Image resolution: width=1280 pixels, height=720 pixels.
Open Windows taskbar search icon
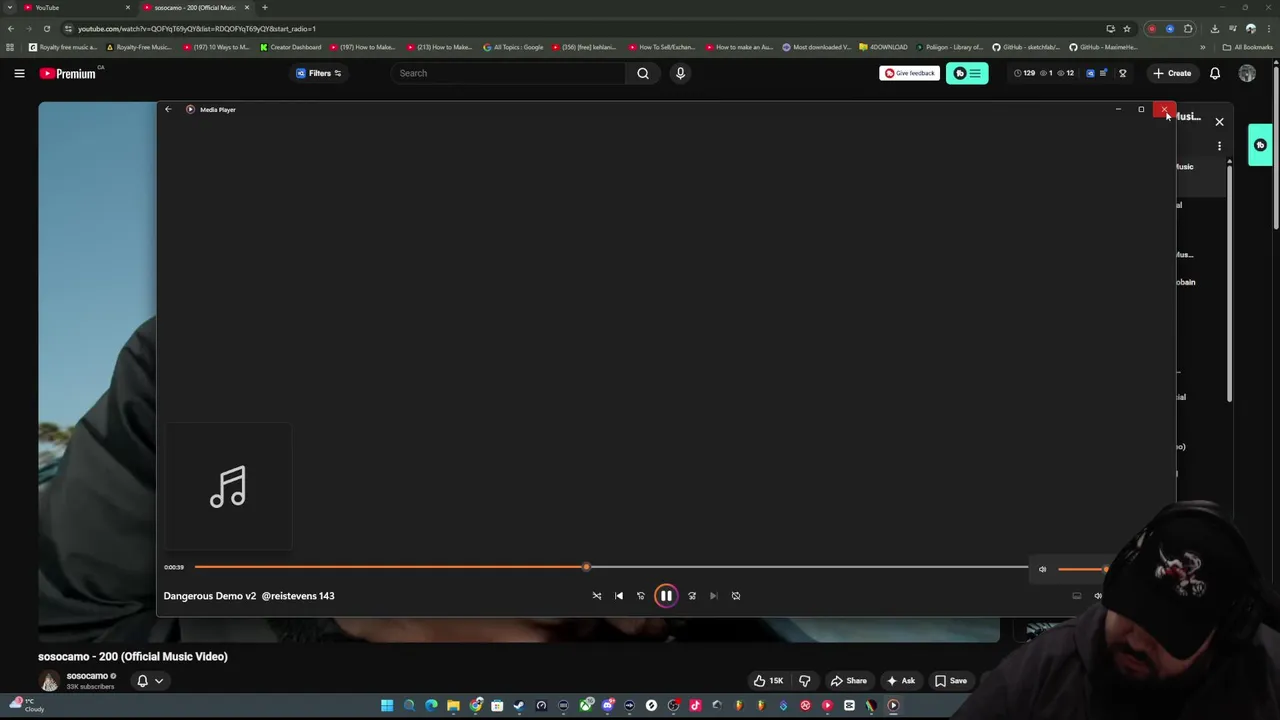point(409,706)
